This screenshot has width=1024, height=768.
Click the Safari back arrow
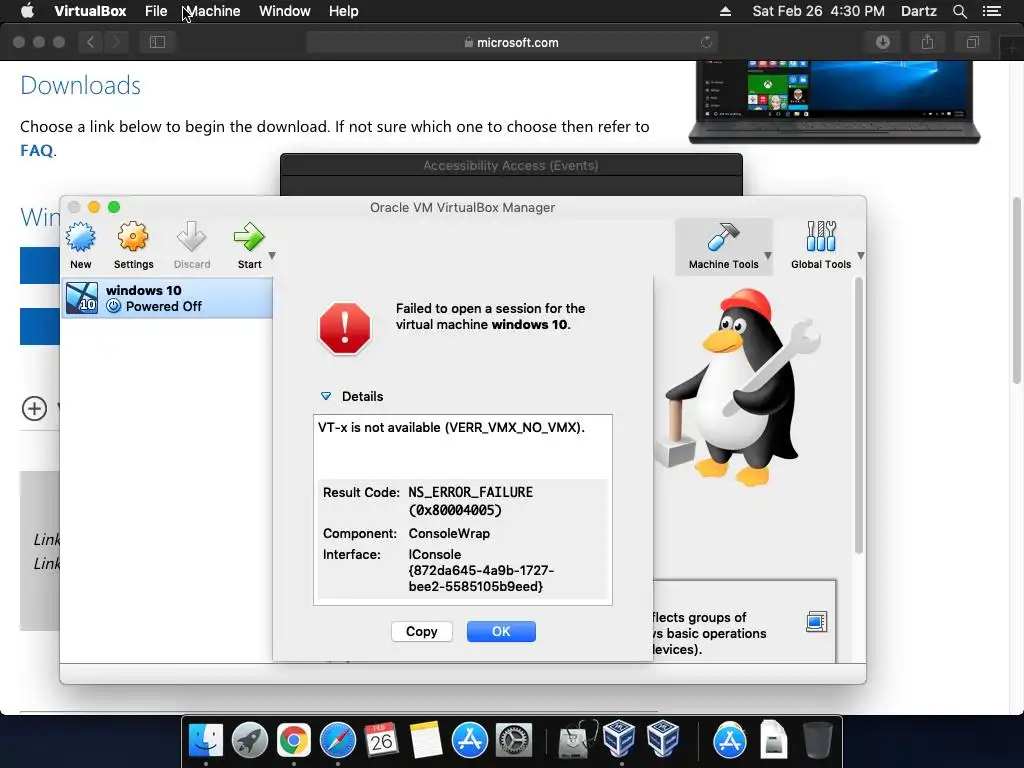click(x=90, y=42)
